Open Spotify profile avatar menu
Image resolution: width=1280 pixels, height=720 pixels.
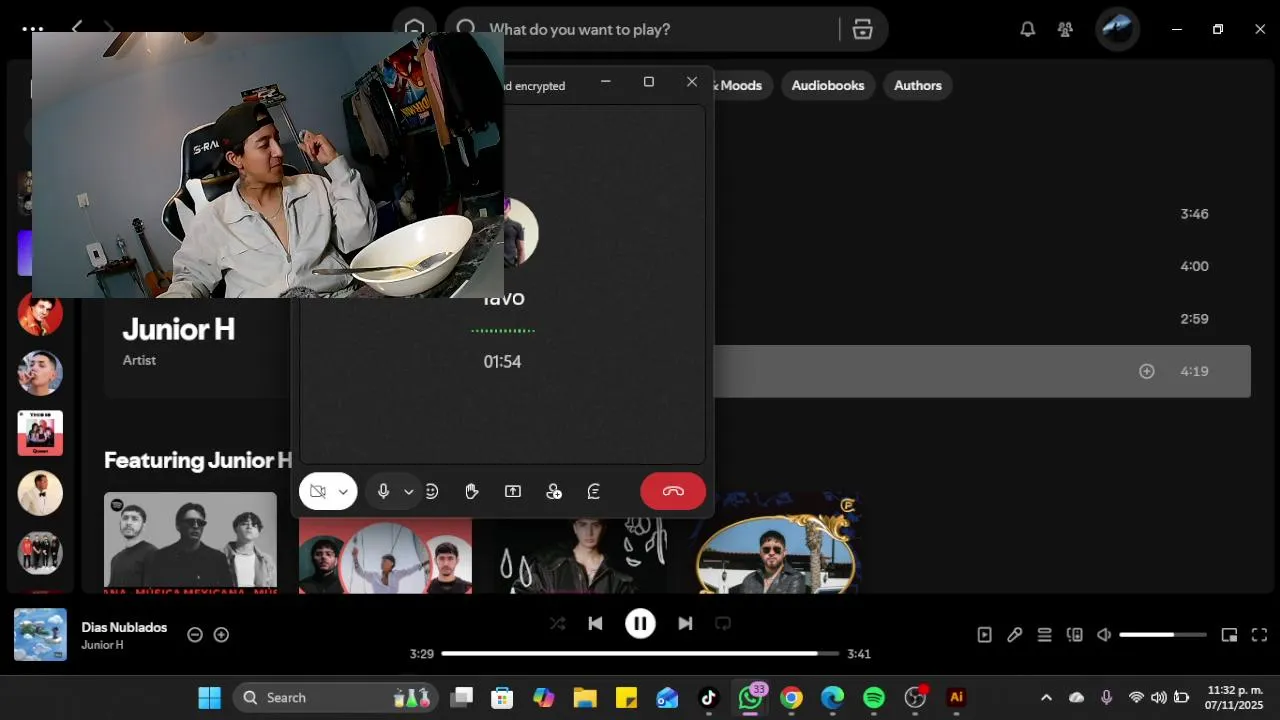[1117, 29]
